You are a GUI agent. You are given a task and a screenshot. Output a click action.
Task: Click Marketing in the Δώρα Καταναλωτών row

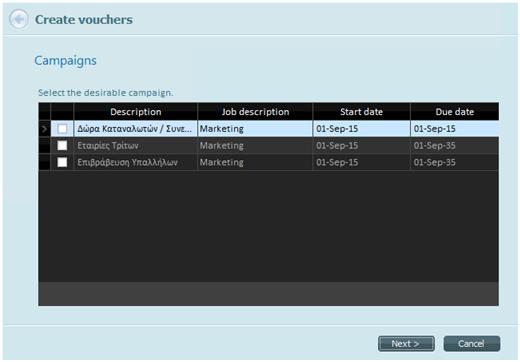[255, 129]
